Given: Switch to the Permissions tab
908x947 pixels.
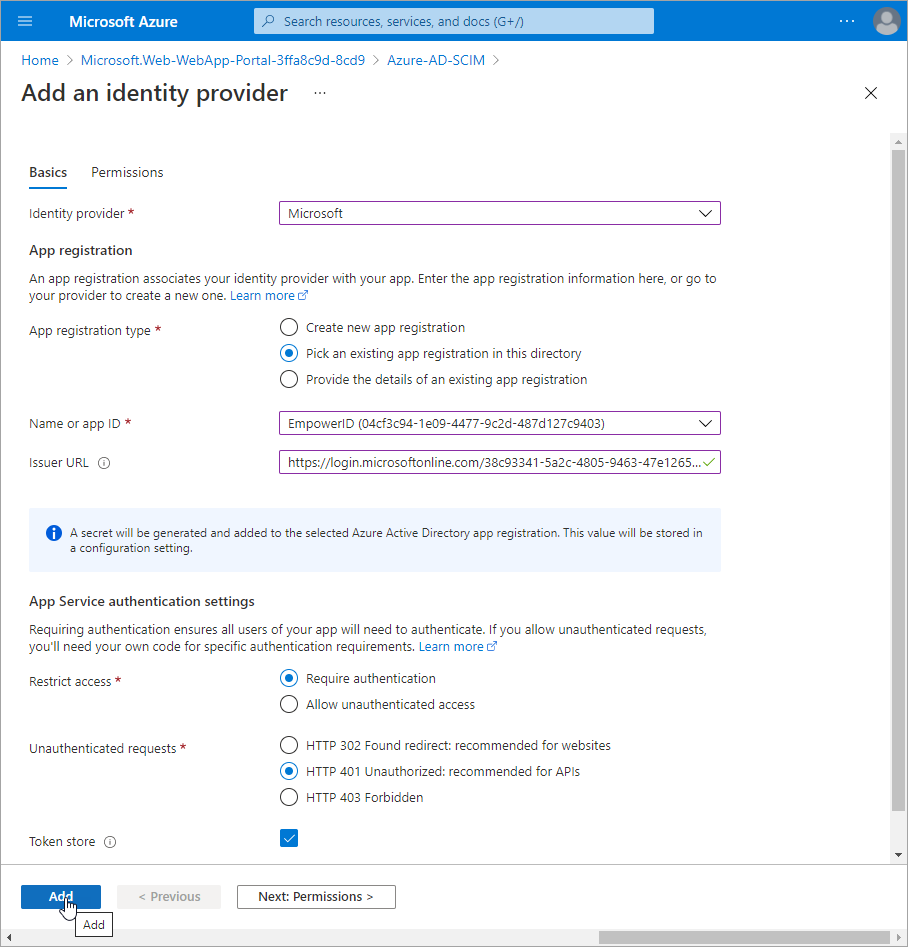Looking at the screenshot, I should 127,172.
